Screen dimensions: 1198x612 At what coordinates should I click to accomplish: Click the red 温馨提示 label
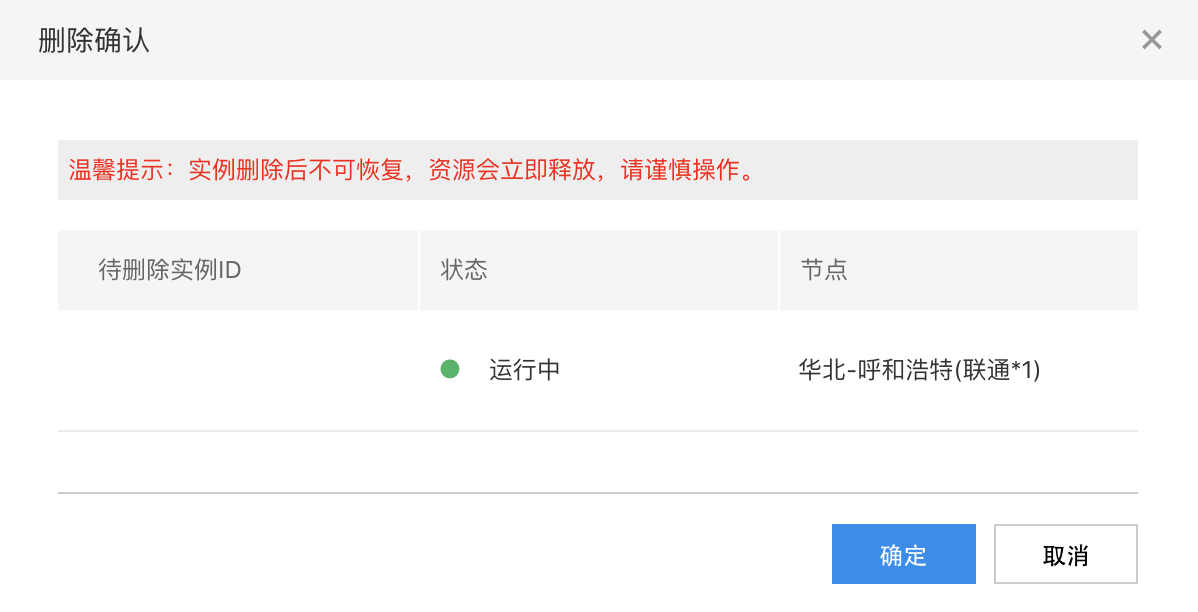point(116,170)
